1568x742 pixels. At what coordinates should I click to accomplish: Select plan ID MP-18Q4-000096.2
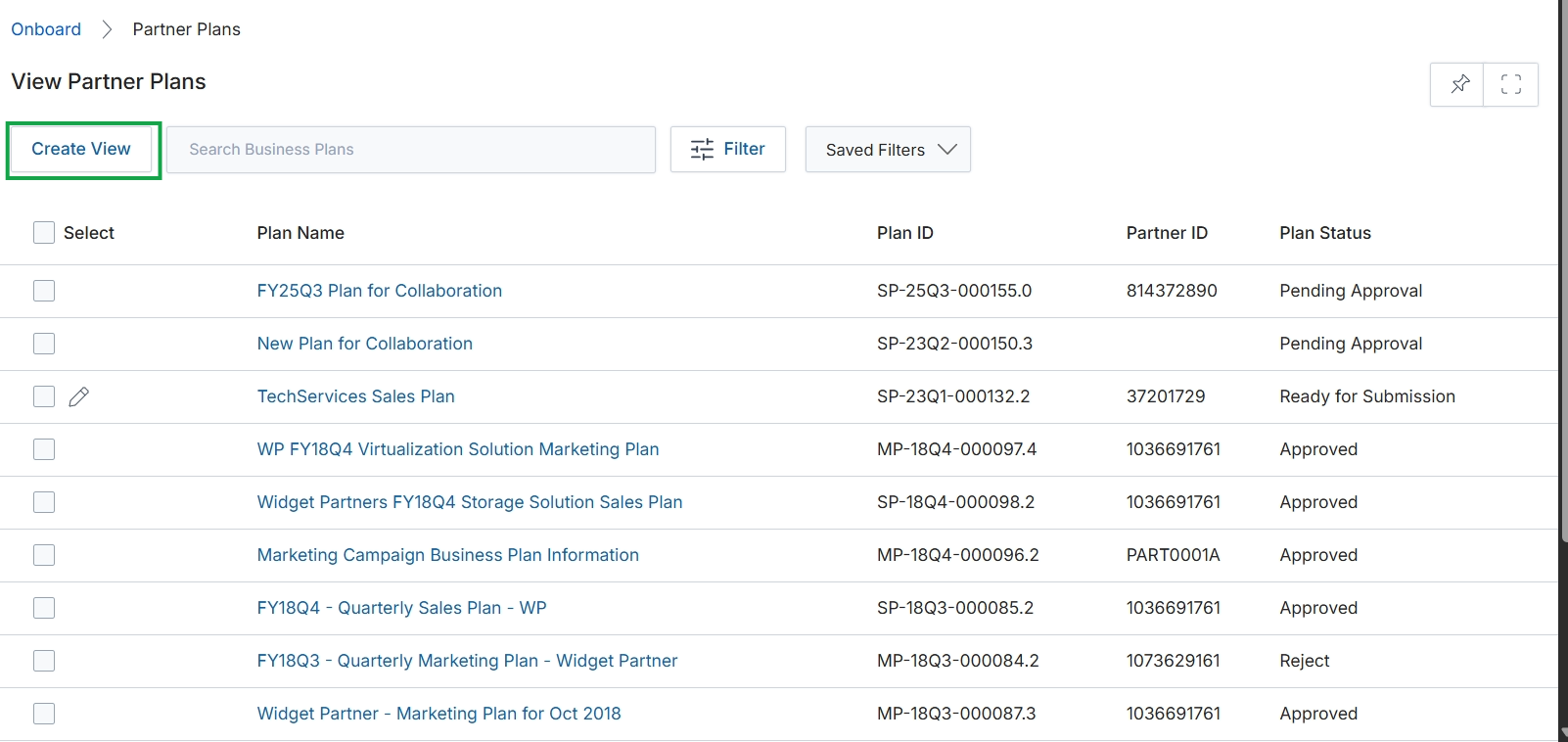(x=958, y=555)
